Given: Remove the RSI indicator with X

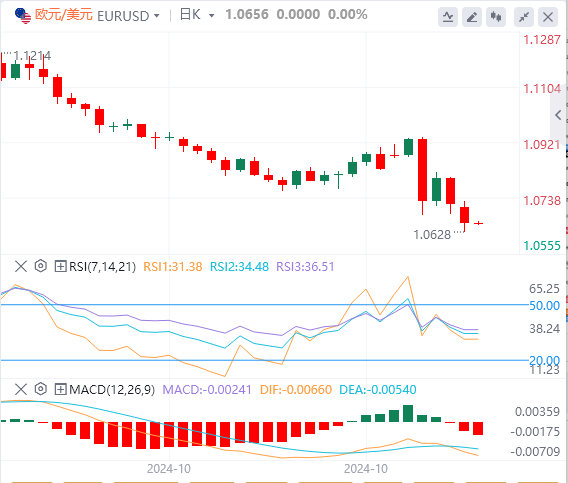Looking at the screenshot, I should pyautogui.click(x=21, y=266).
